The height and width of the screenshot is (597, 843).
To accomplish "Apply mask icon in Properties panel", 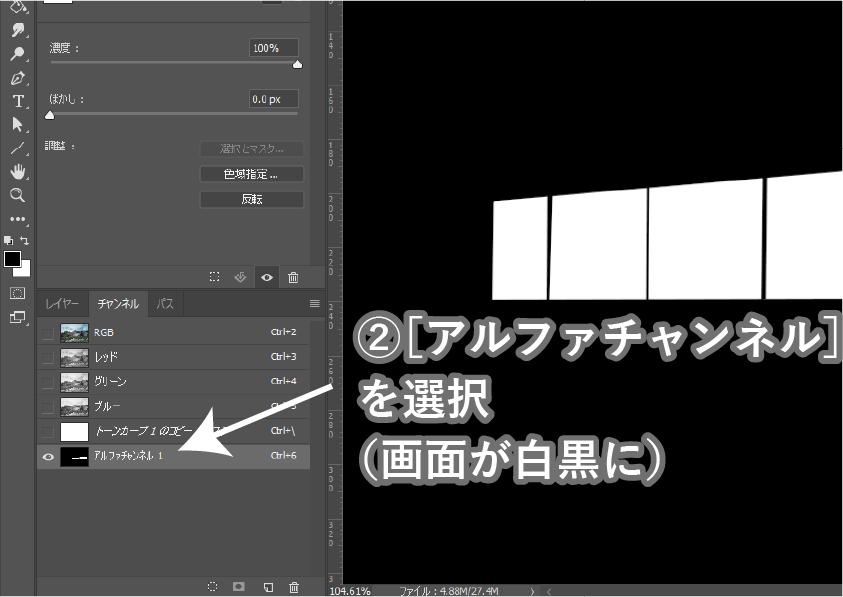I will click(240, 277).
